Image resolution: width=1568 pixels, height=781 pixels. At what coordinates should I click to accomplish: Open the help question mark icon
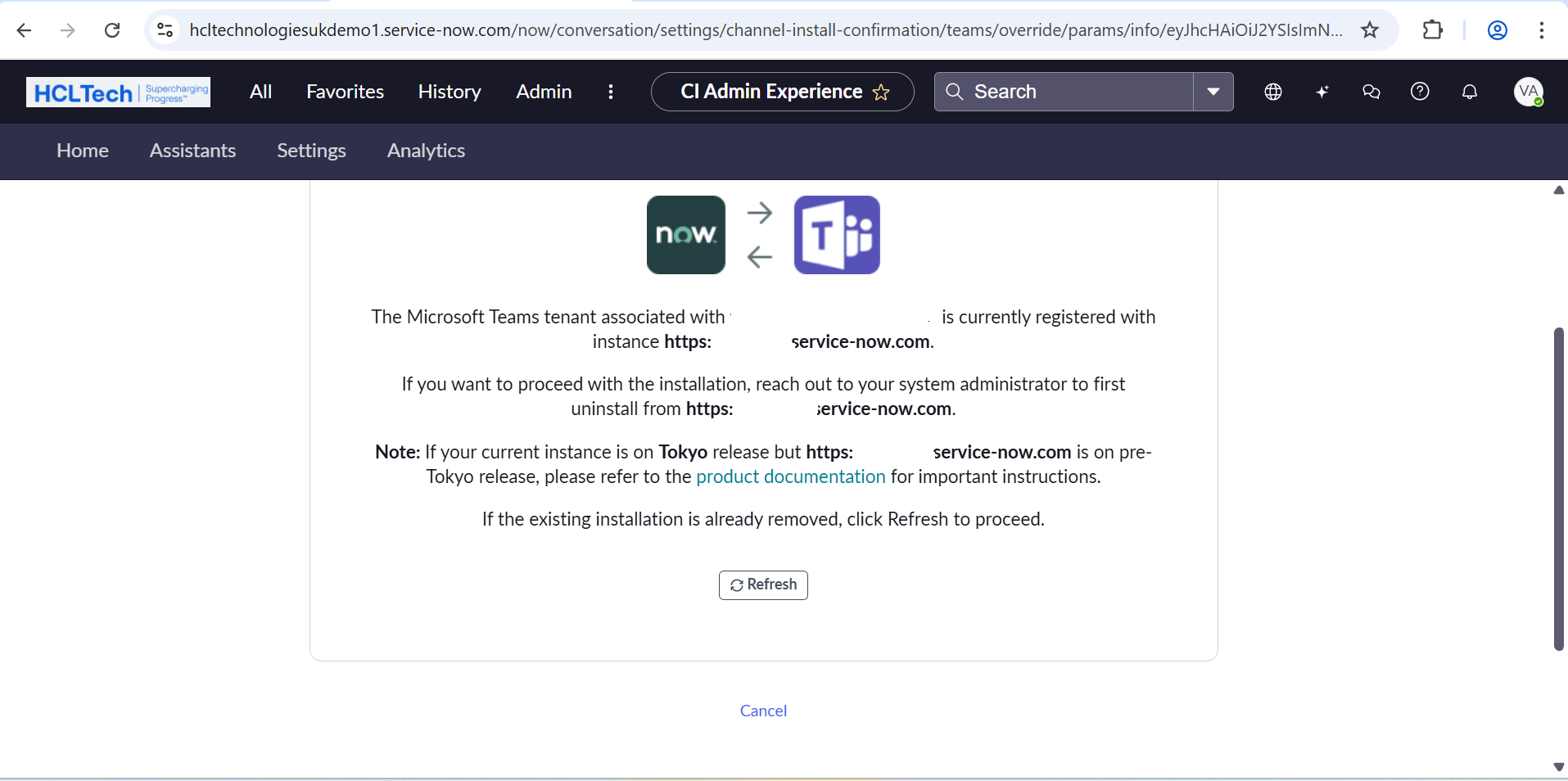point(1421,92)
